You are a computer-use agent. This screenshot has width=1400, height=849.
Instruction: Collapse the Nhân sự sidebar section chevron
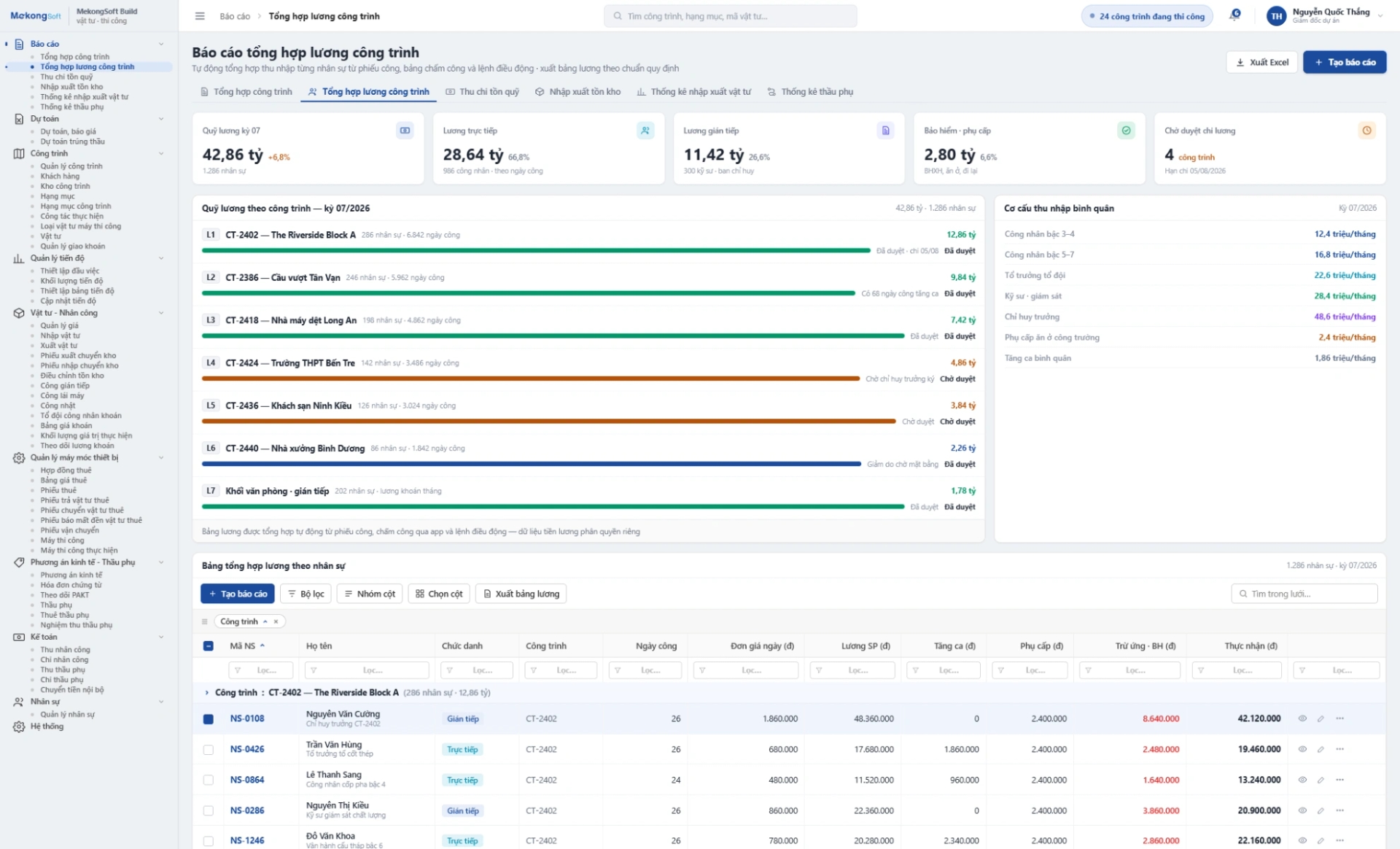pos(161,702)
